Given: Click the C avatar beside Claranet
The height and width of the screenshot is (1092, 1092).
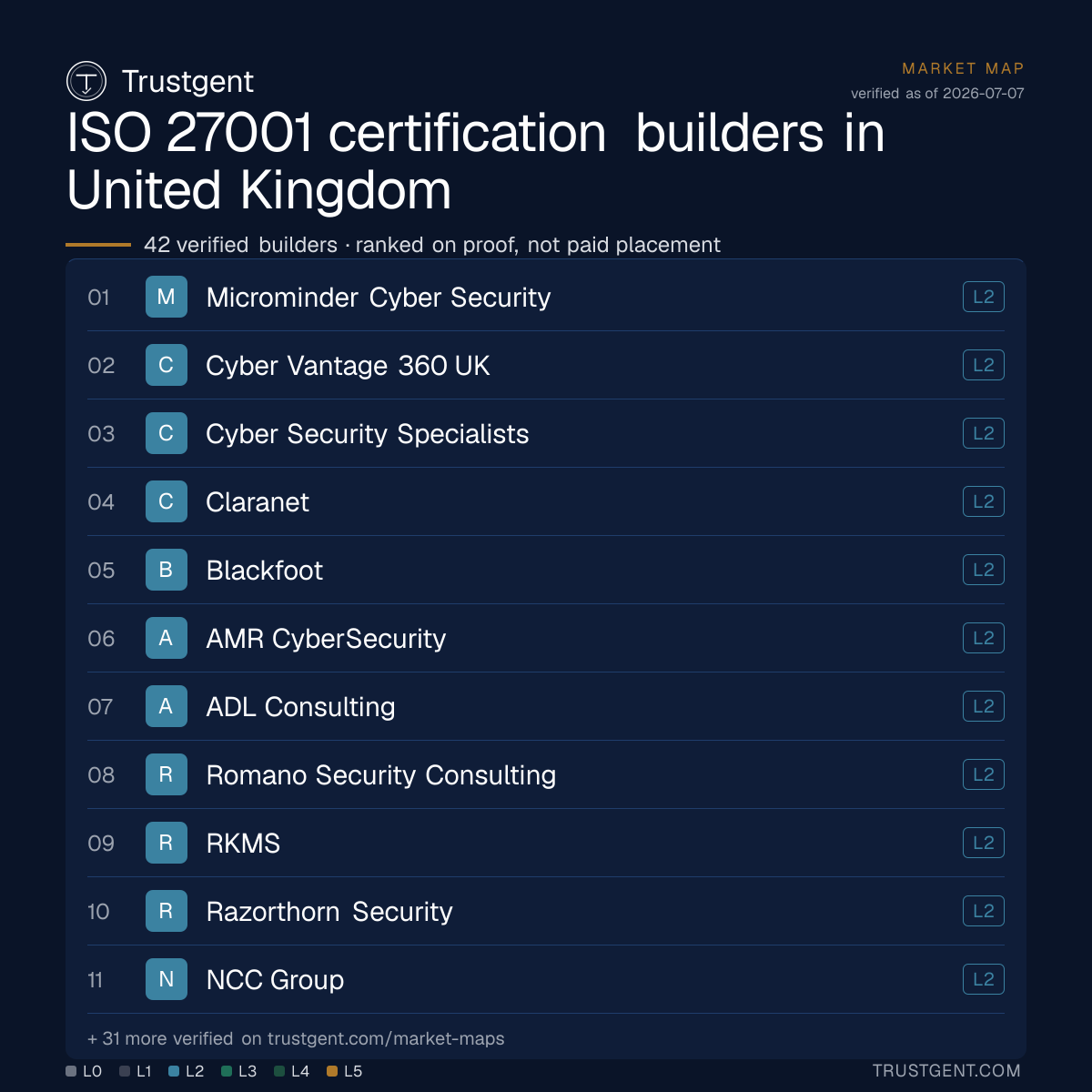Looking at the screenshot, I should click(x=167, y=501).
